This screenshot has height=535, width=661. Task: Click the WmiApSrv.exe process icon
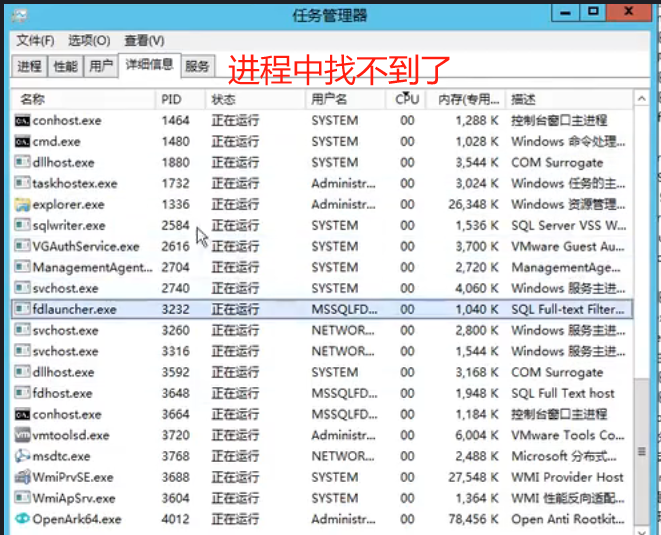point(22,498)
